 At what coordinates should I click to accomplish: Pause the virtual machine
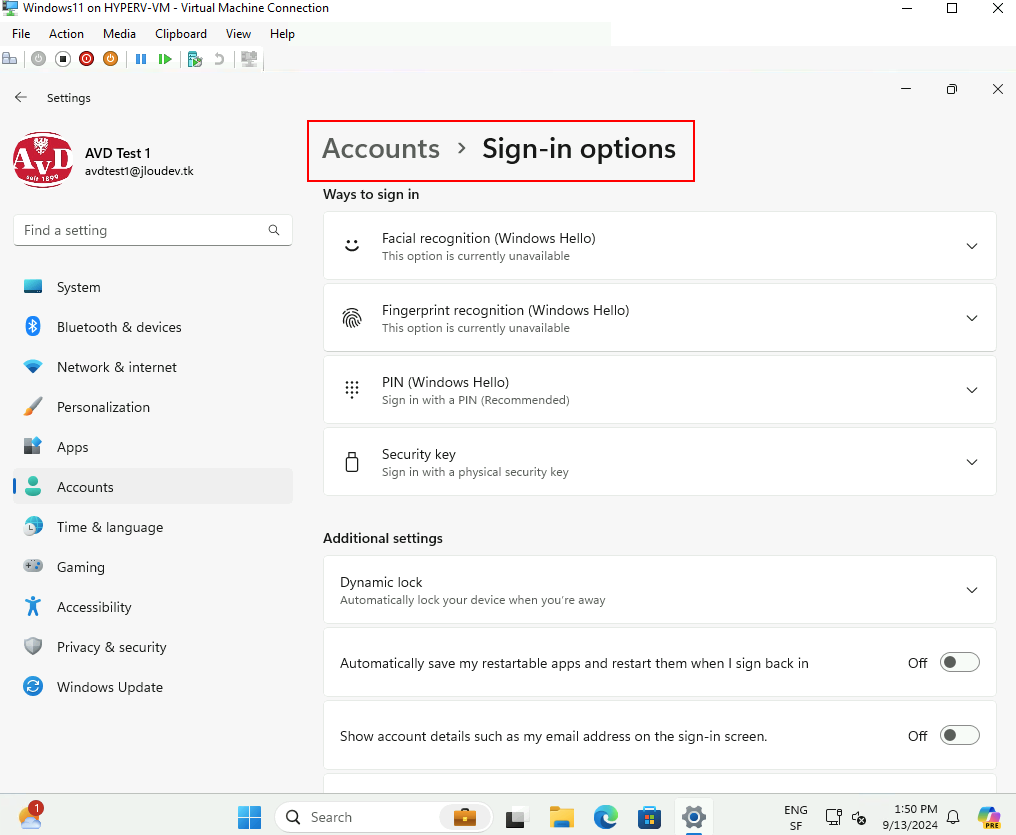(141, 59)
